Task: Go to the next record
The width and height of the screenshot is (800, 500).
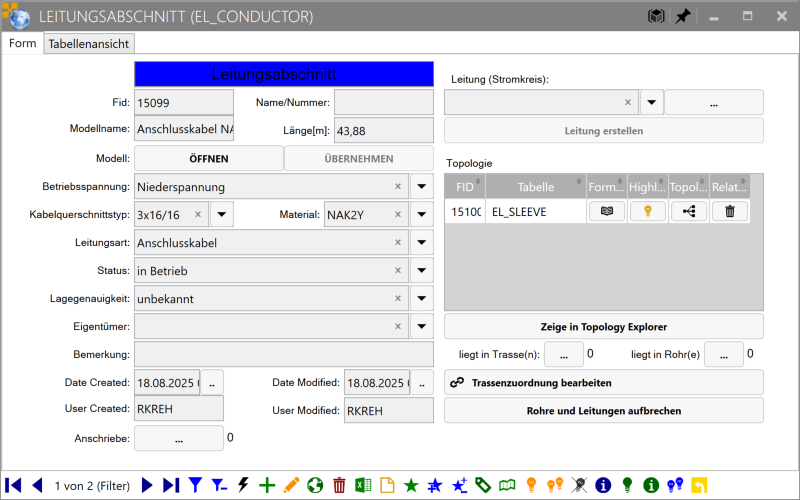Action: click(x=147, y=485)
